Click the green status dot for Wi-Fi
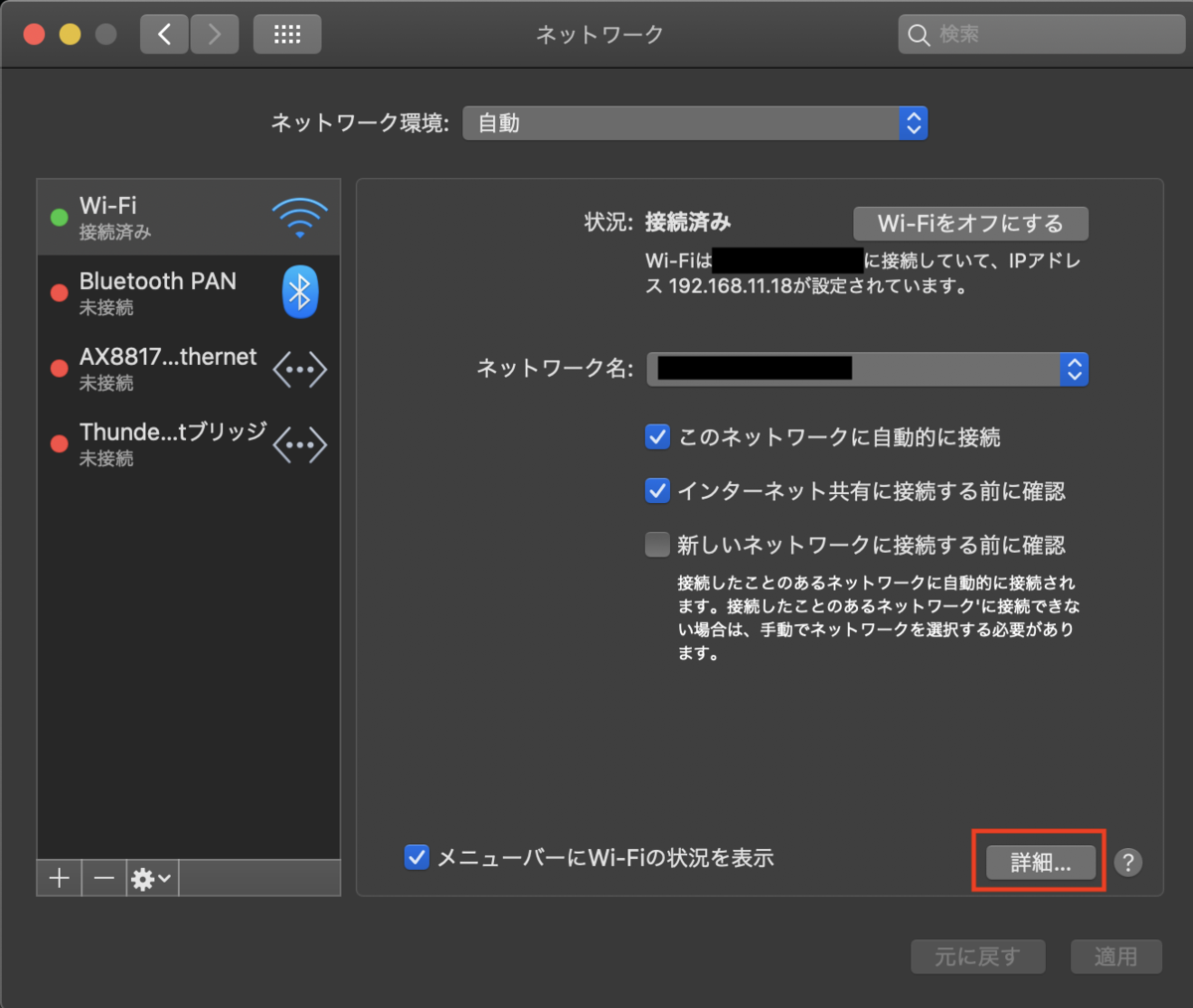 coord(59,217)
